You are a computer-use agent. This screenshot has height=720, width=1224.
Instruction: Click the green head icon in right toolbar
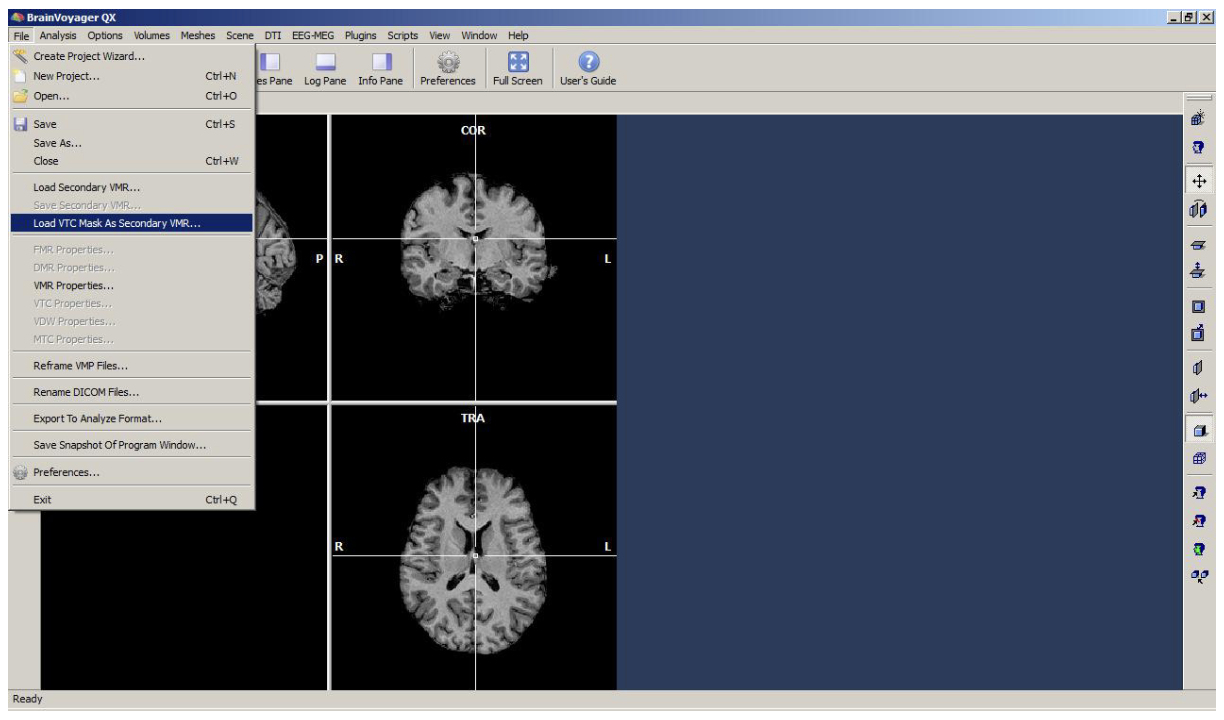1198,548
